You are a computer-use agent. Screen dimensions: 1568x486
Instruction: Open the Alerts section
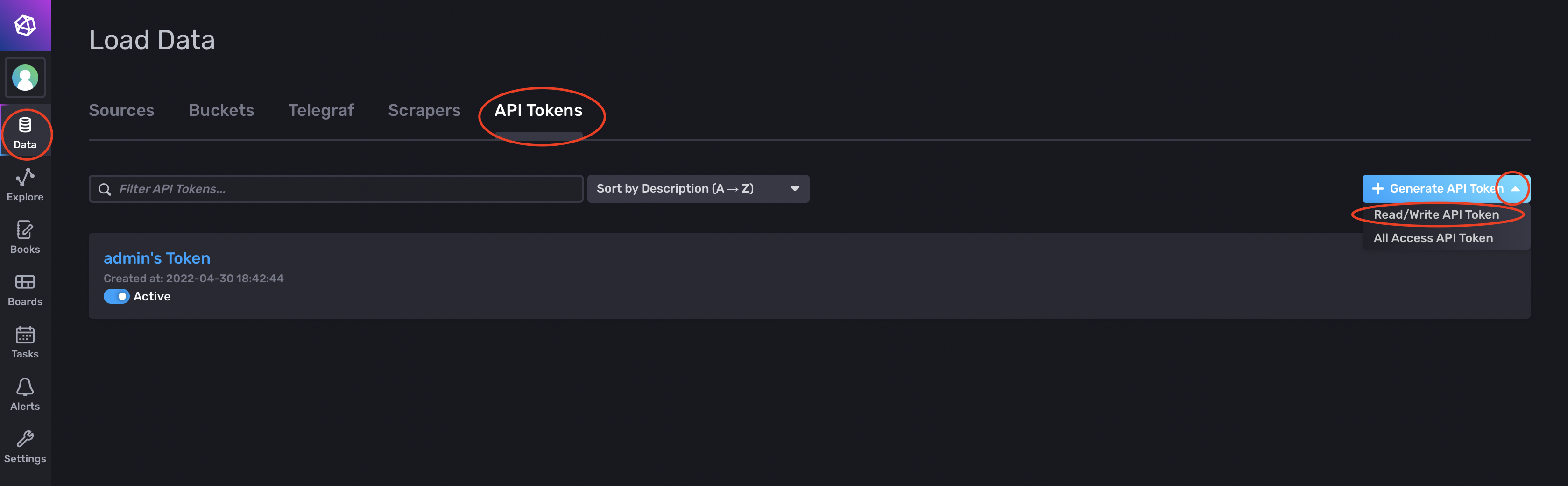click(25, 395)
